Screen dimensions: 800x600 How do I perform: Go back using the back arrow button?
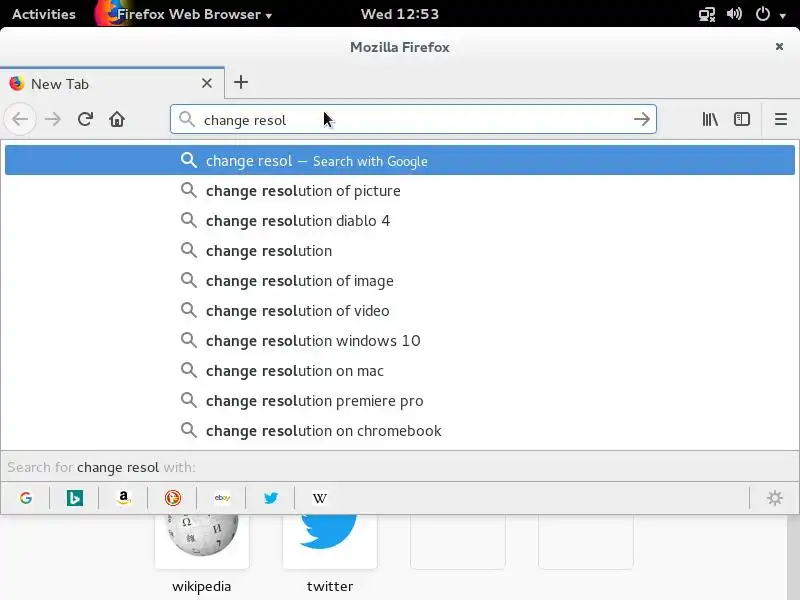coord(20,119)
